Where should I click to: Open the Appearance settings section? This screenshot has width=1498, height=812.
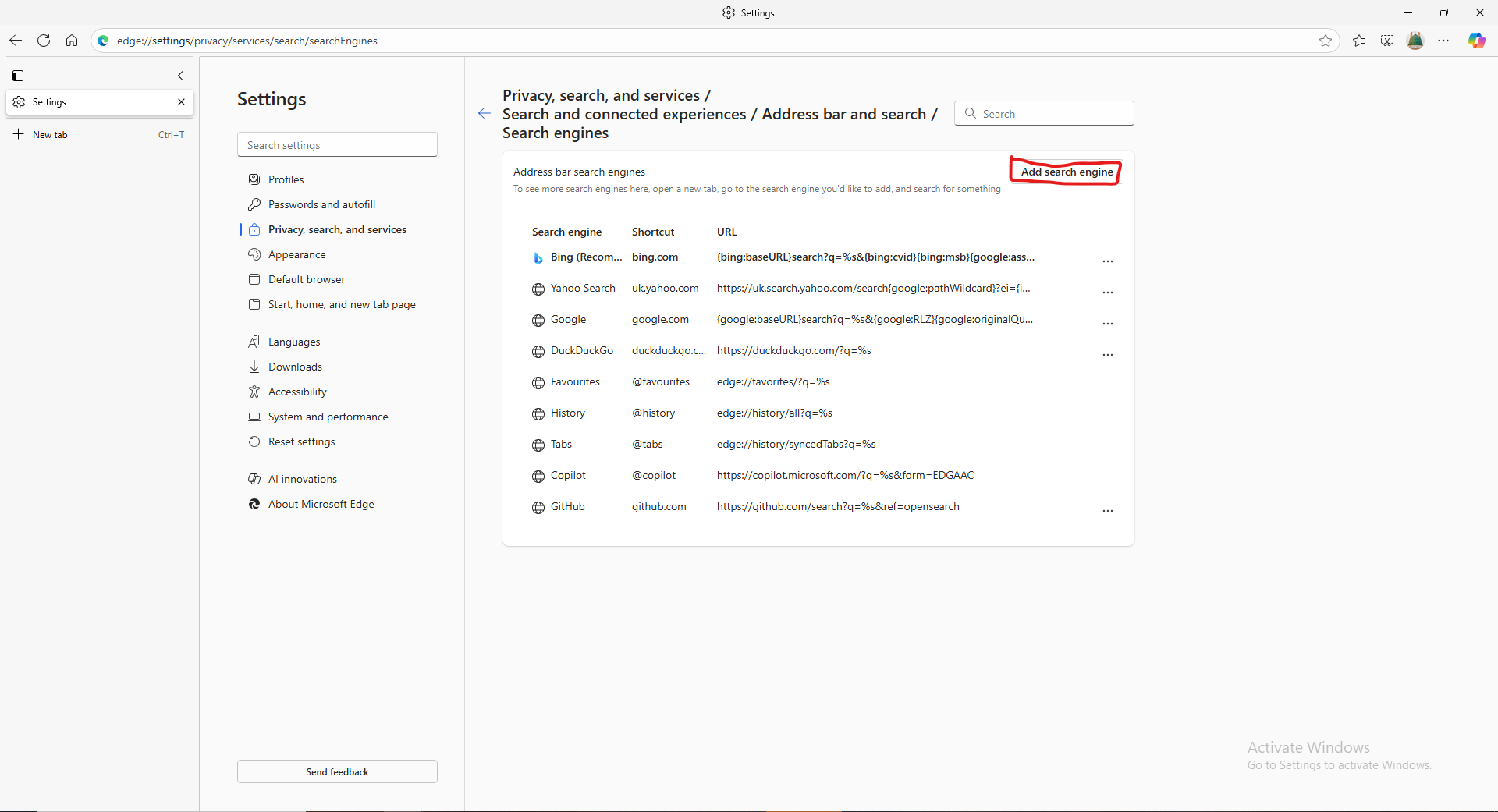pos(296,254)
